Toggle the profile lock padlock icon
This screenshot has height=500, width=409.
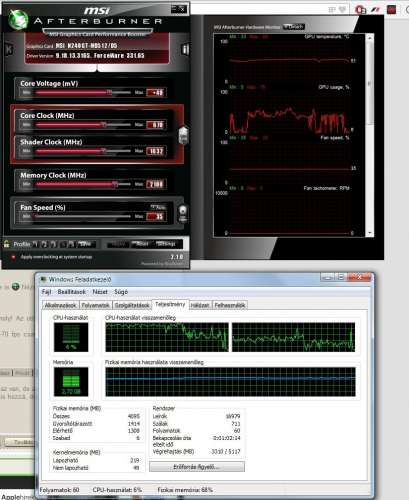click(6, 244)
